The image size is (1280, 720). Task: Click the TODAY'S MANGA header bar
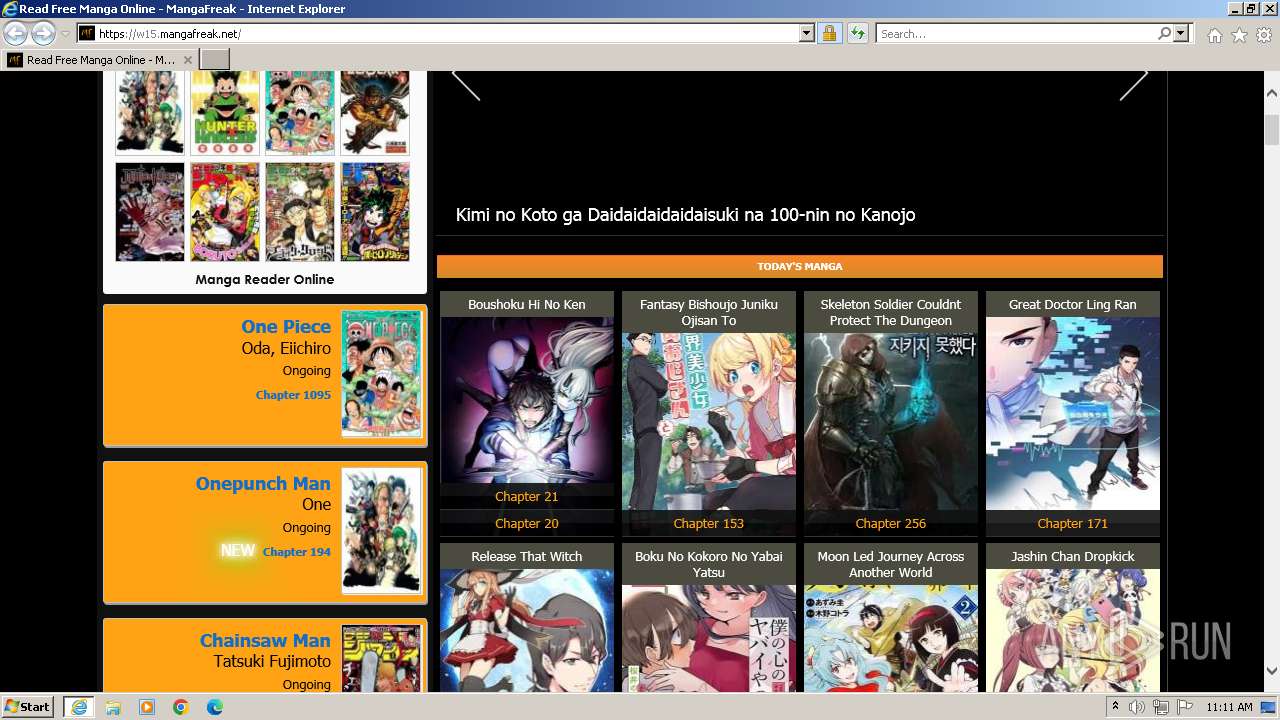point(800,266)
